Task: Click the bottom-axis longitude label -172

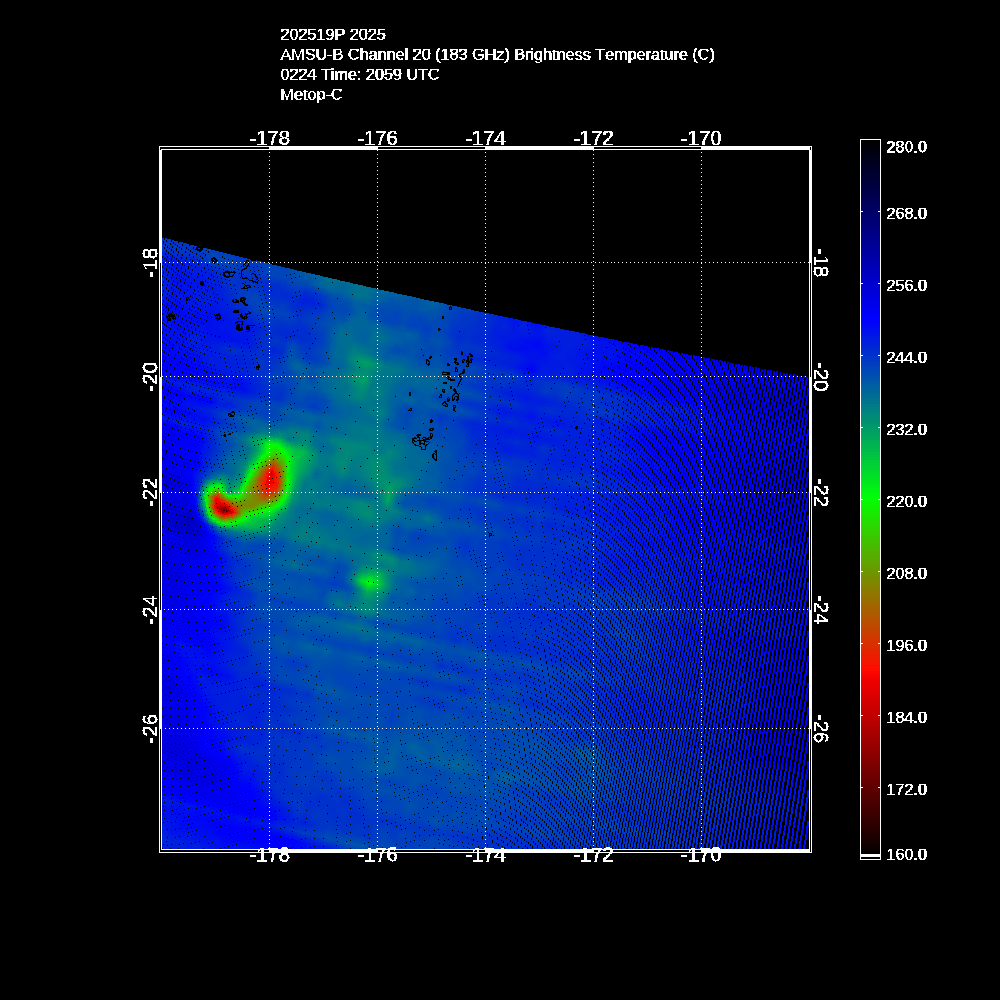Action: coord(593,856)
